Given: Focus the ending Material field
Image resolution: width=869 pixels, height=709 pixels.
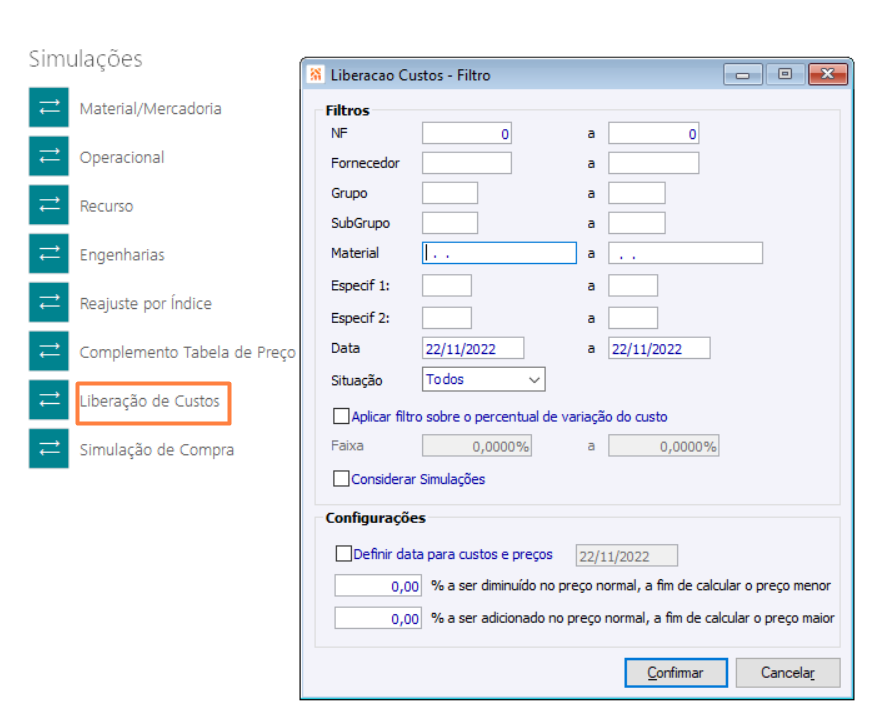Looking at the screenshot, I should [686, 253].
